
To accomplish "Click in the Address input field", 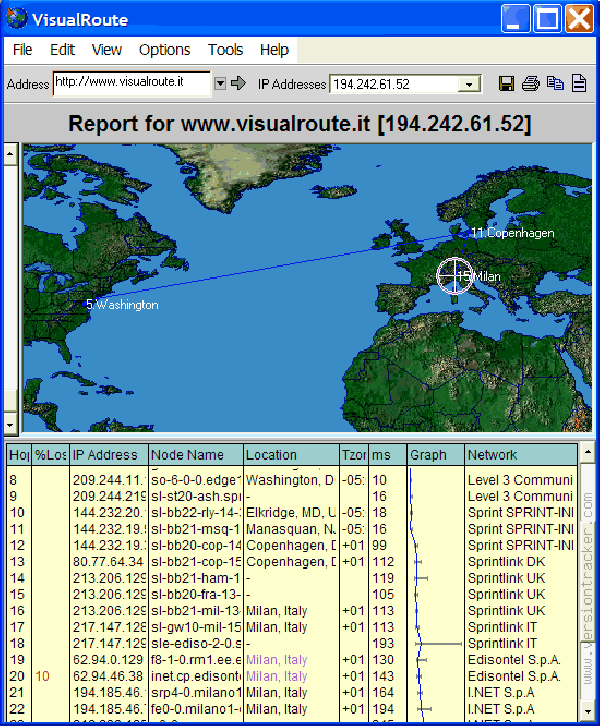I will point(130,82).
